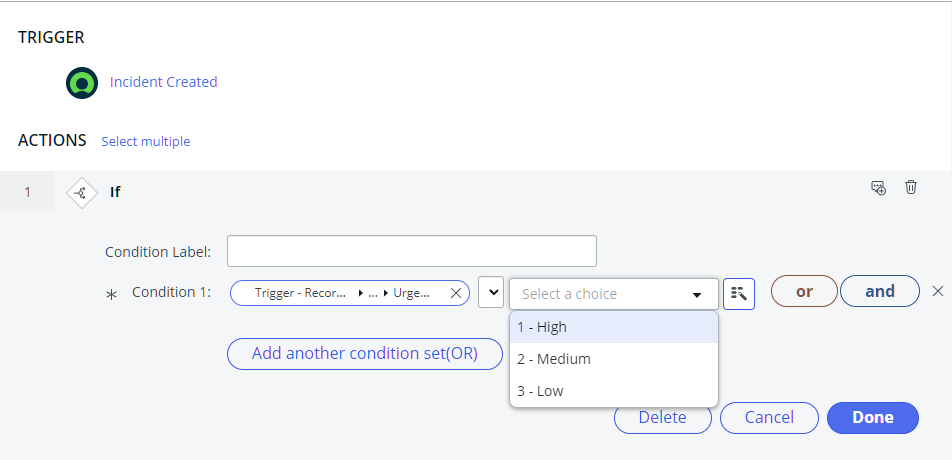Screen dimensions: 952x460
Task: Add an 'or' condition
Action: click(x=804, y=291)
